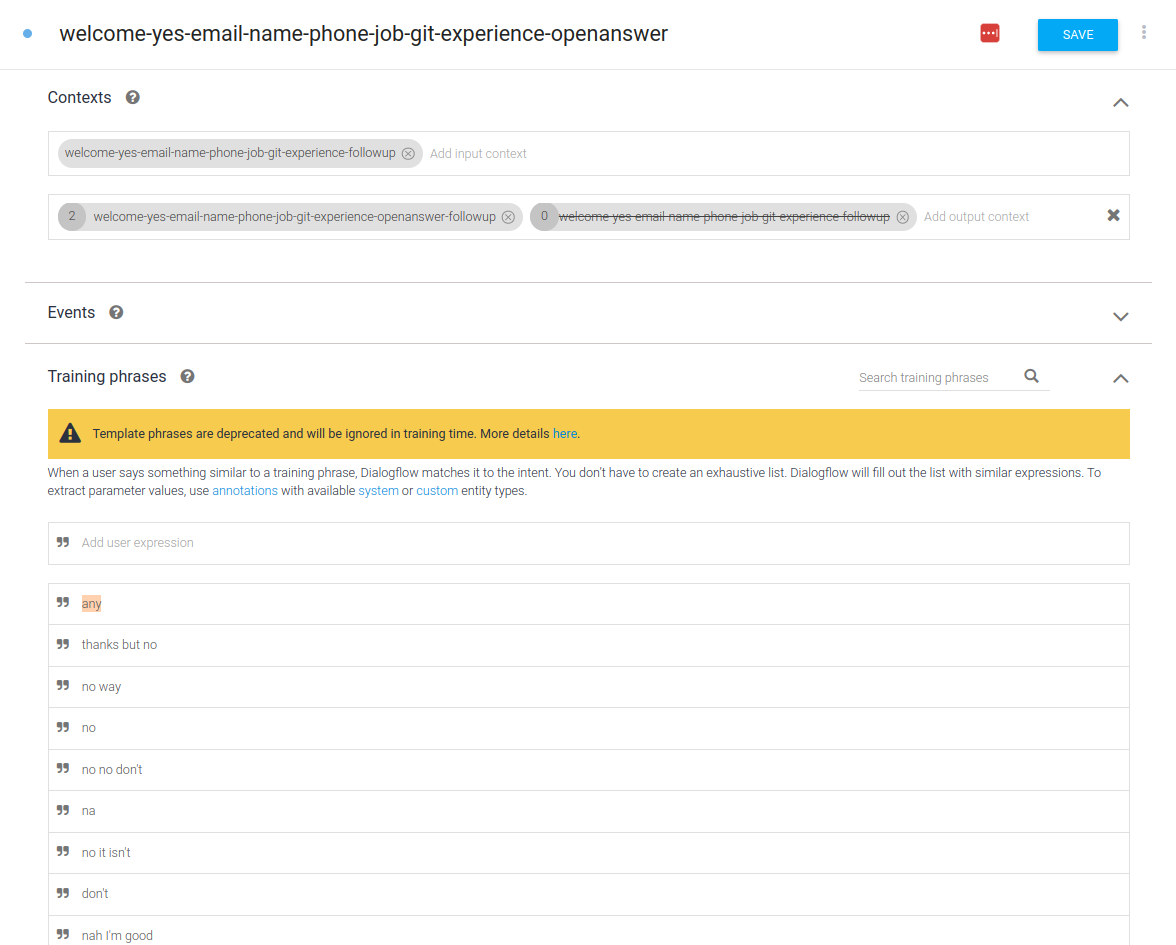Viewport: 1176px width, 945px height.
Task: Click the SAVE button
Action: 1077,35
